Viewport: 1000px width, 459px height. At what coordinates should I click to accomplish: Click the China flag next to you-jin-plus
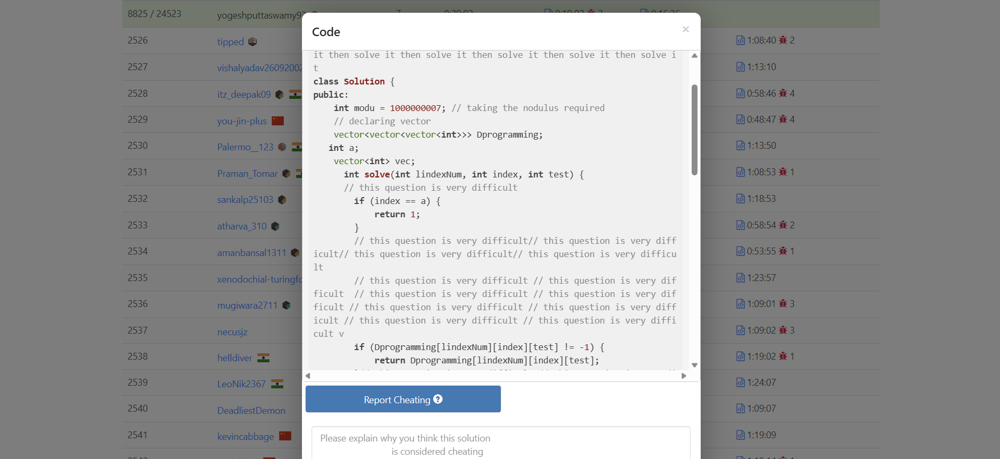point(278,121)
